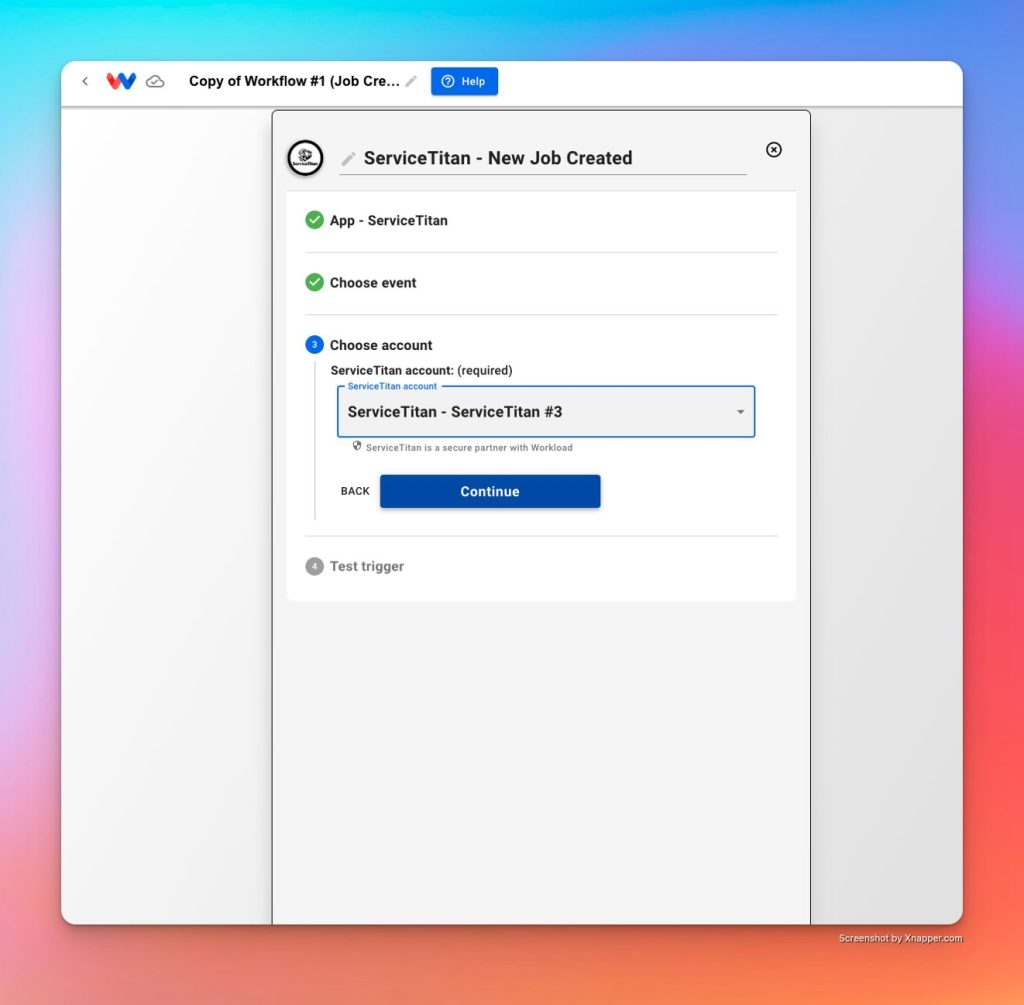Screen dimensions: 1024x1005
Task: Click pencil icon beside trigger title
Action: (349, 158)
